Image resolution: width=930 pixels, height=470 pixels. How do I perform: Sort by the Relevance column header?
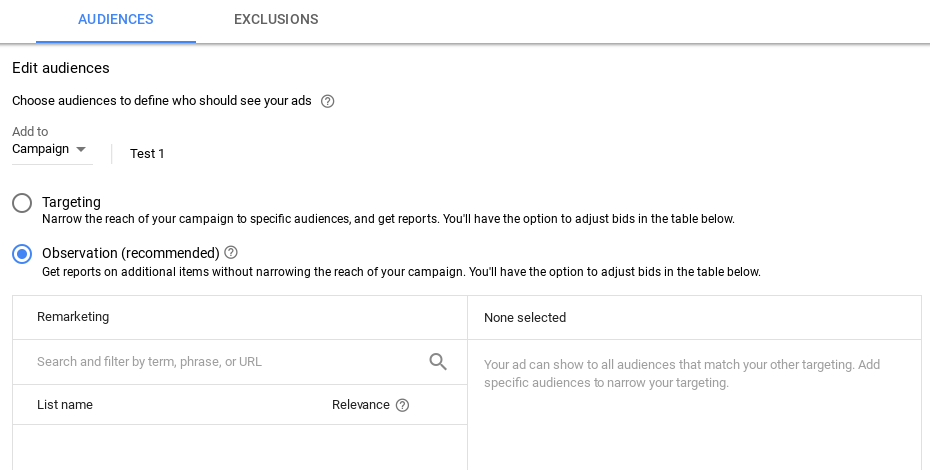coord(361,405)
